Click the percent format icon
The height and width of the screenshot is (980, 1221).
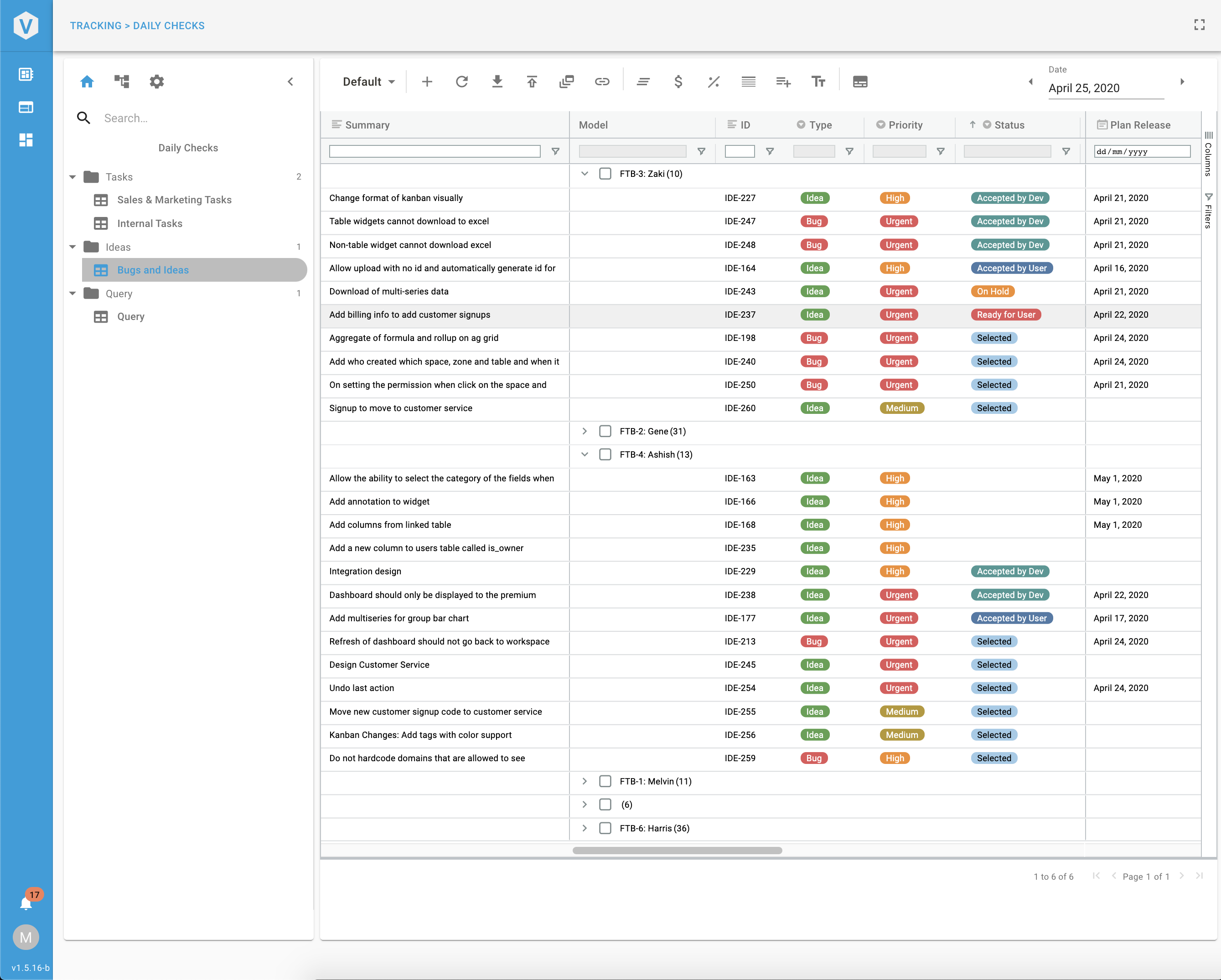coord(713,82)
